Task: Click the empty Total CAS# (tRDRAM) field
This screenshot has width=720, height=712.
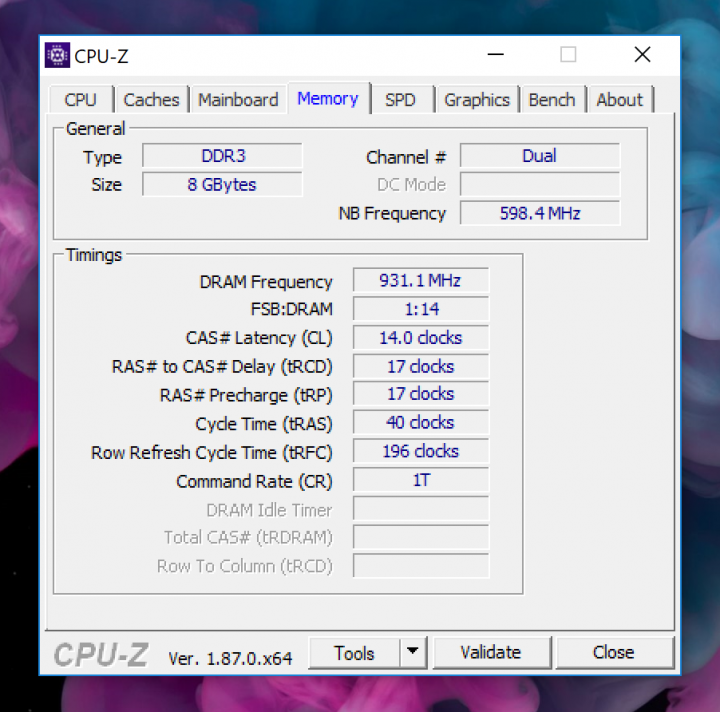Action: [x=421, y=537]
